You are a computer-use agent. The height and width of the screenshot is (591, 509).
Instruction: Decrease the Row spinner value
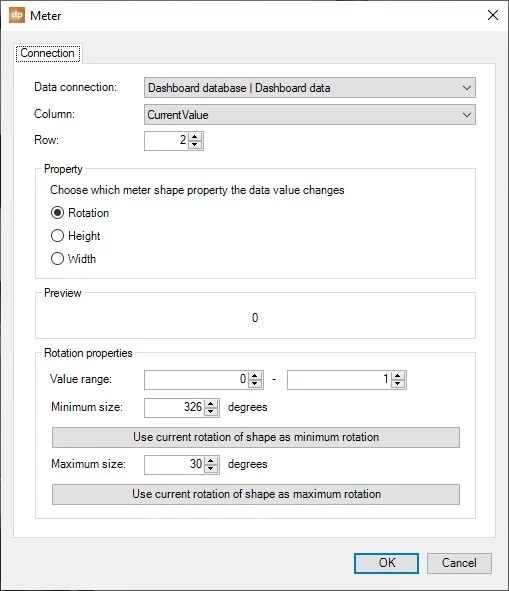tap(195, 145)
